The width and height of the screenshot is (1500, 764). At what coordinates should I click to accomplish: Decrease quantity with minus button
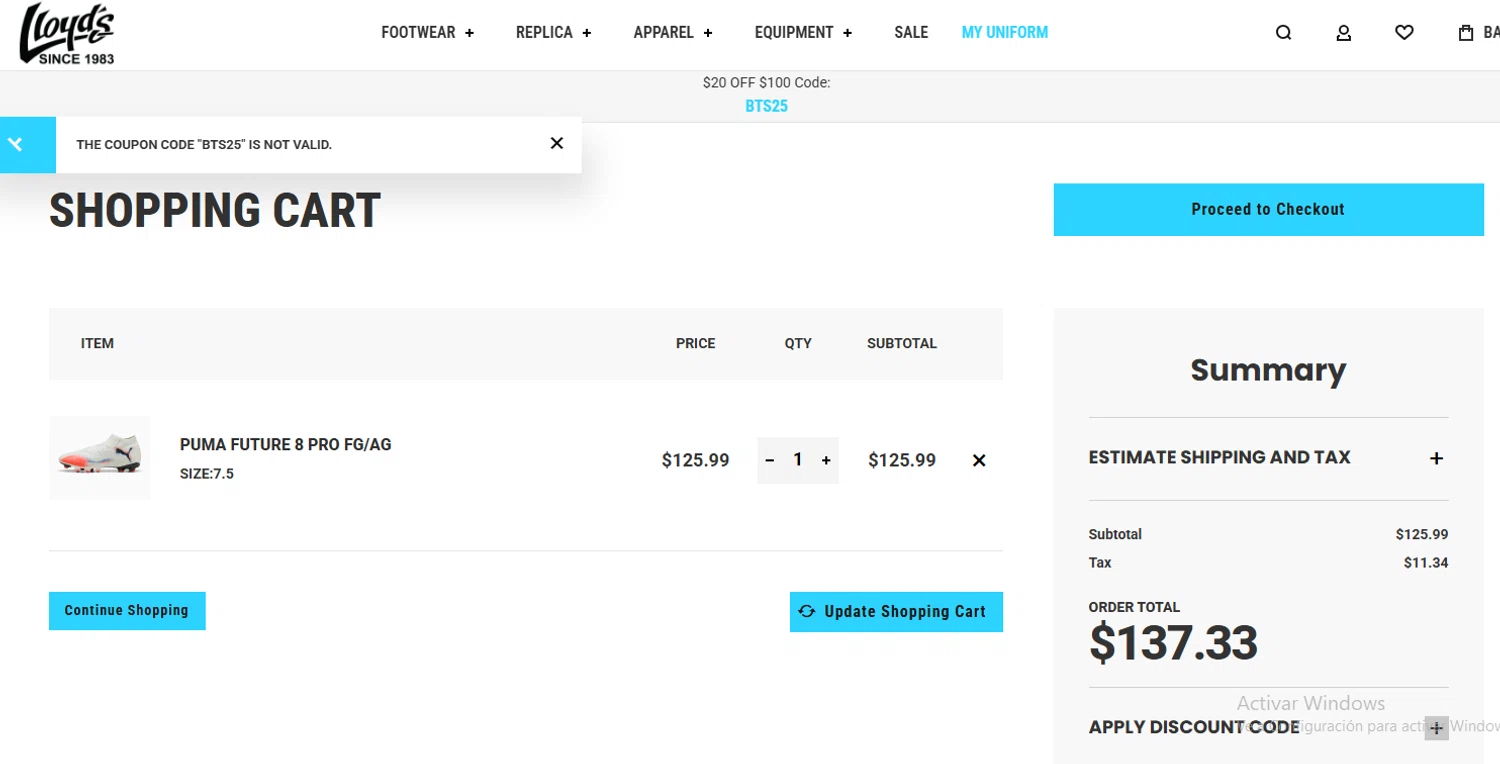[x=770, y=461]
